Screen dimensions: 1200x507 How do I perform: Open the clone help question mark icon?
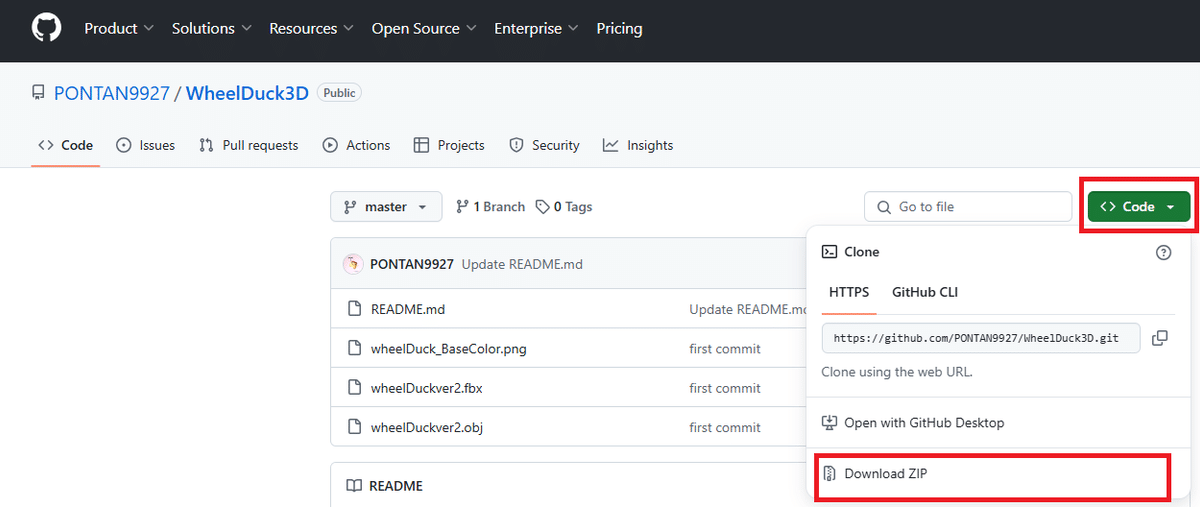[1163, 252]
